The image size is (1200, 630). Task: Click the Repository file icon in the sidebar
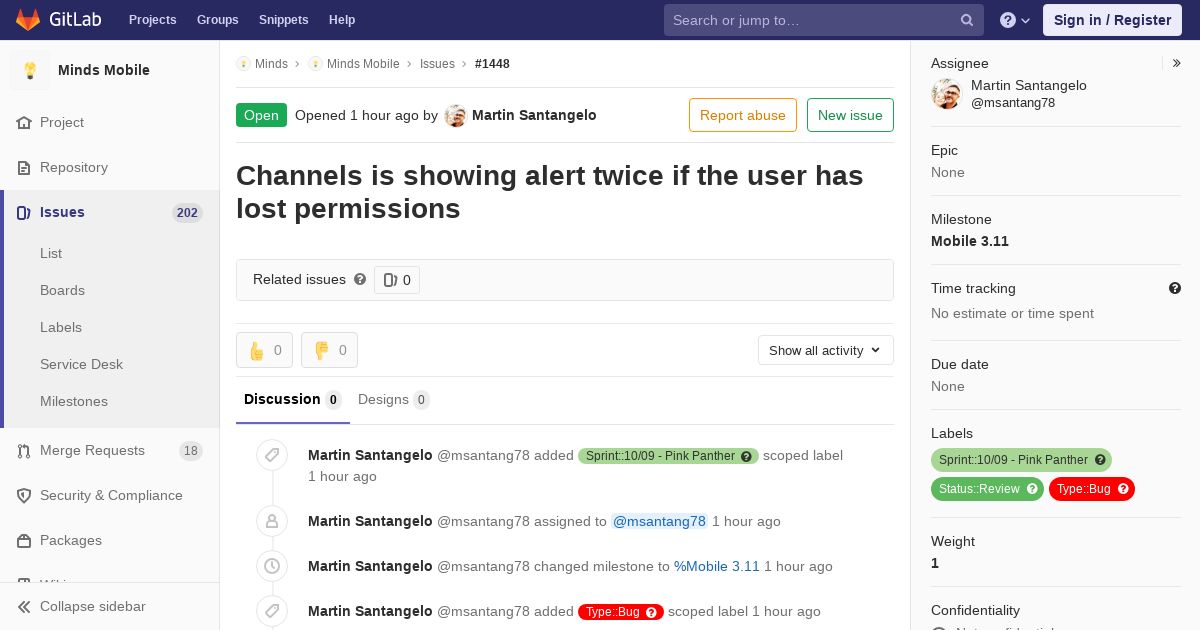pos(24,168)
